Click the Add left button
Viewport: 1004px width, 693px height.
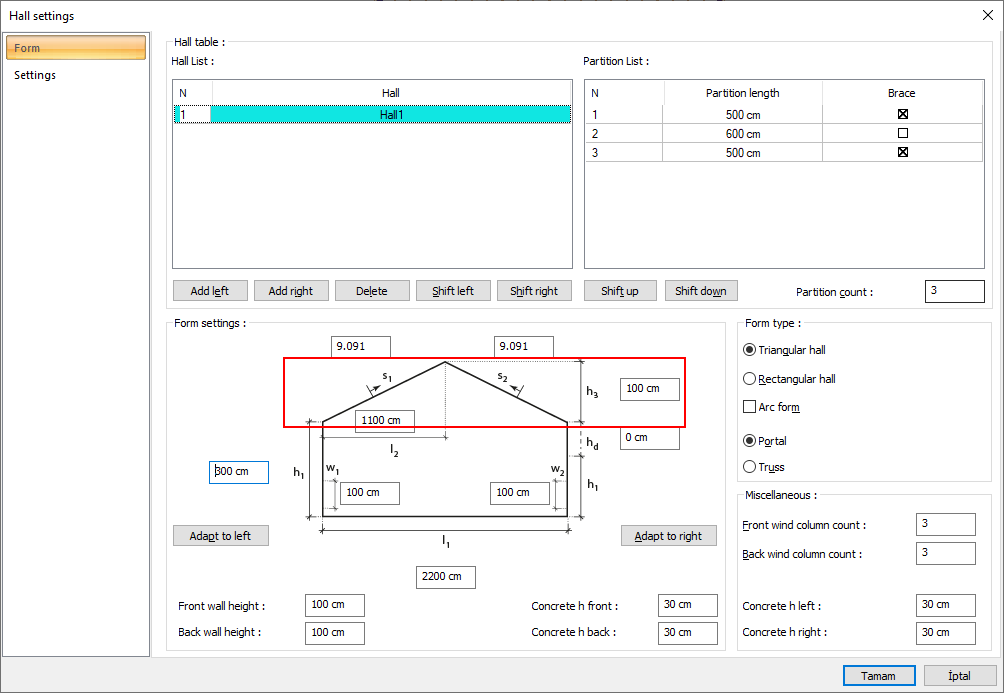tap(209, 291)
